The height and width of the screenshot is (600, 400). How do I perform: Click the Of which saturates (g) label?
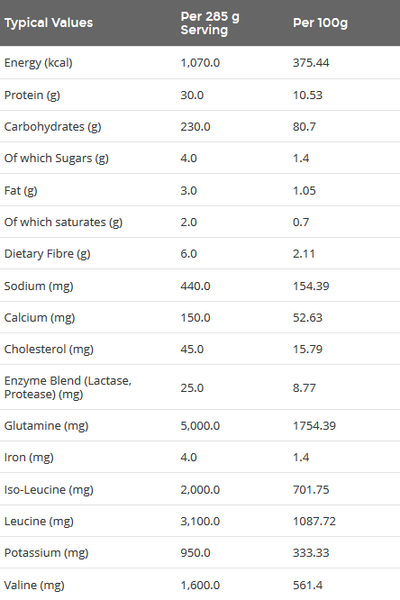point(64,222)
